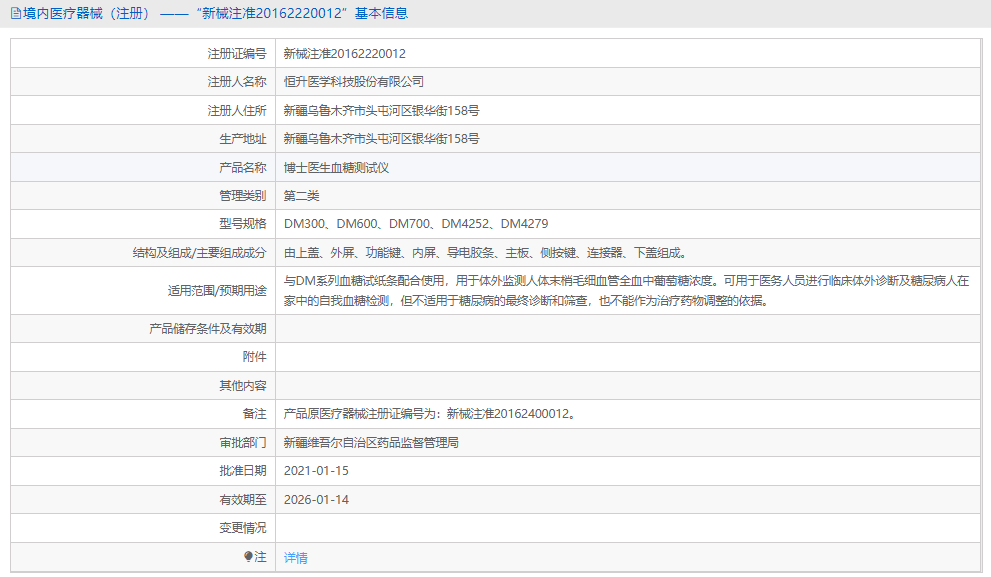Open the 详情 link
The image size is (991, 577).
tap(296, 557)
